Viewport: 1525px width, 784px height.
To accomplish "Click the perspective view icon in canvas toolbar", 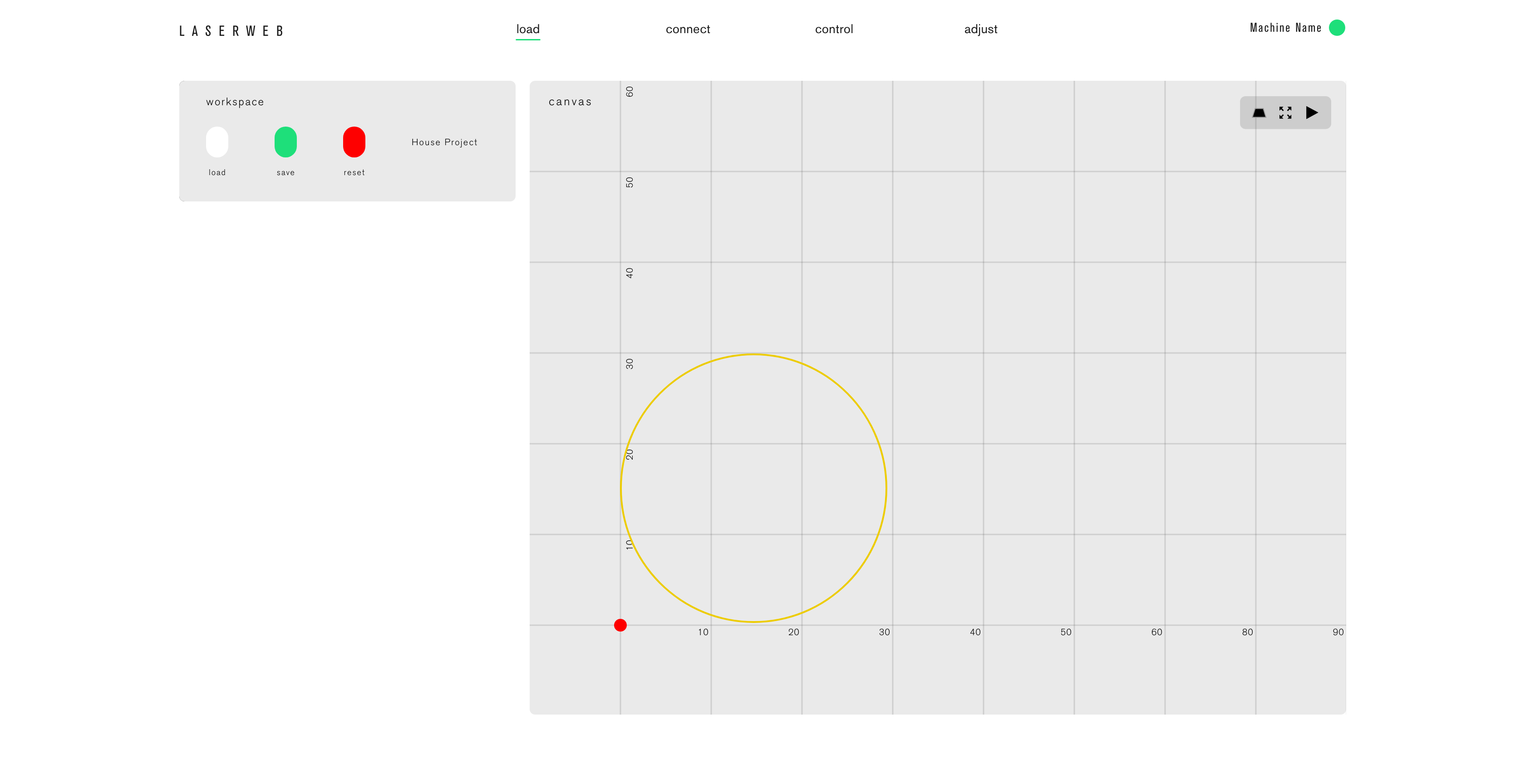I will tap(1259, 113).
